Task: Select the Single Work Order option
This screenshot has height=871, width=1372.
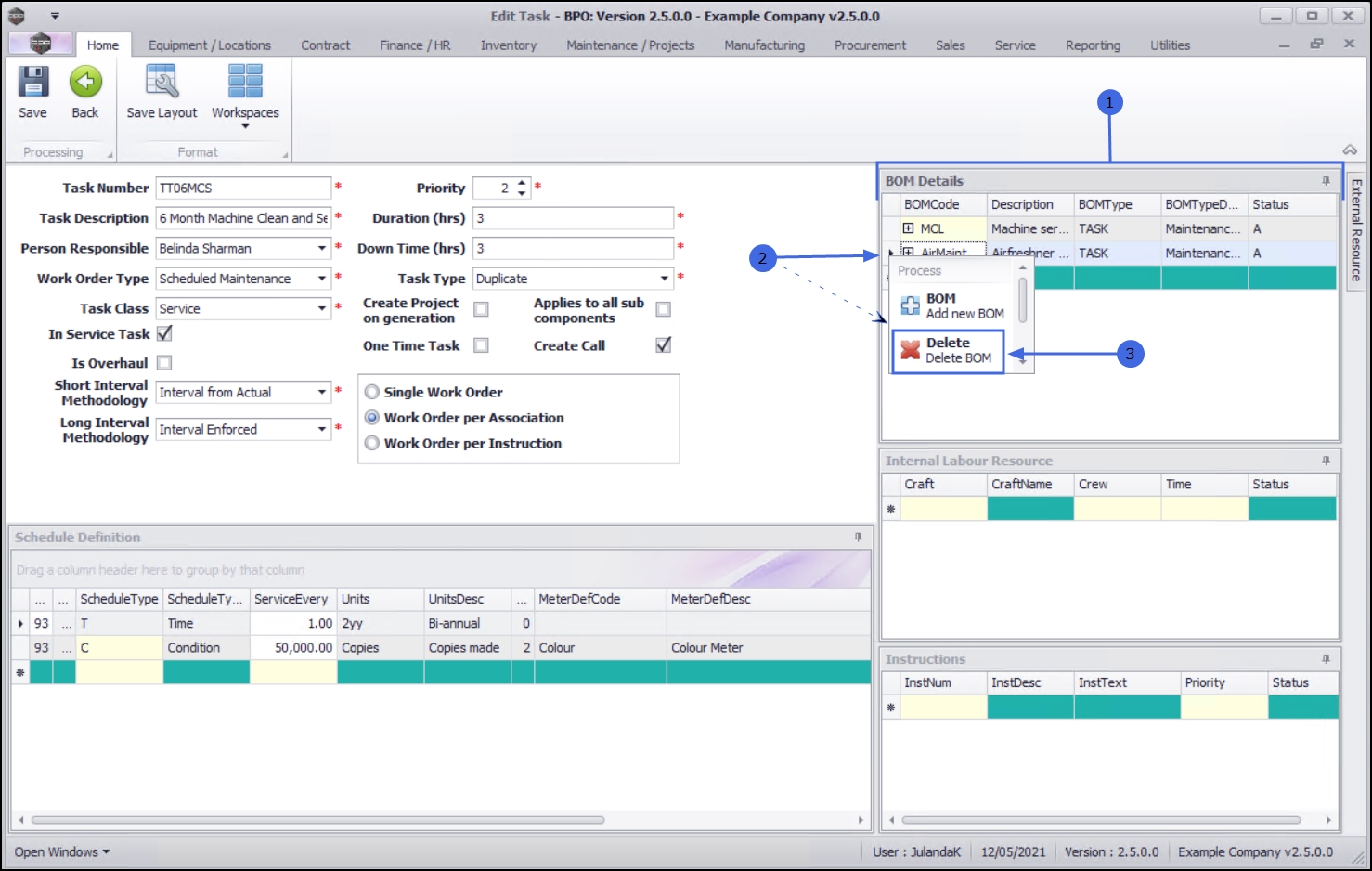Action: (x=372, y=392)
